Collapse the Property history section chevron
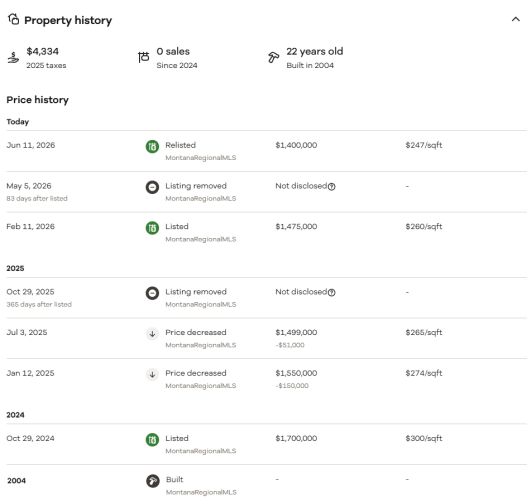Viewport: 527px width, 500px height. point(516,19)
